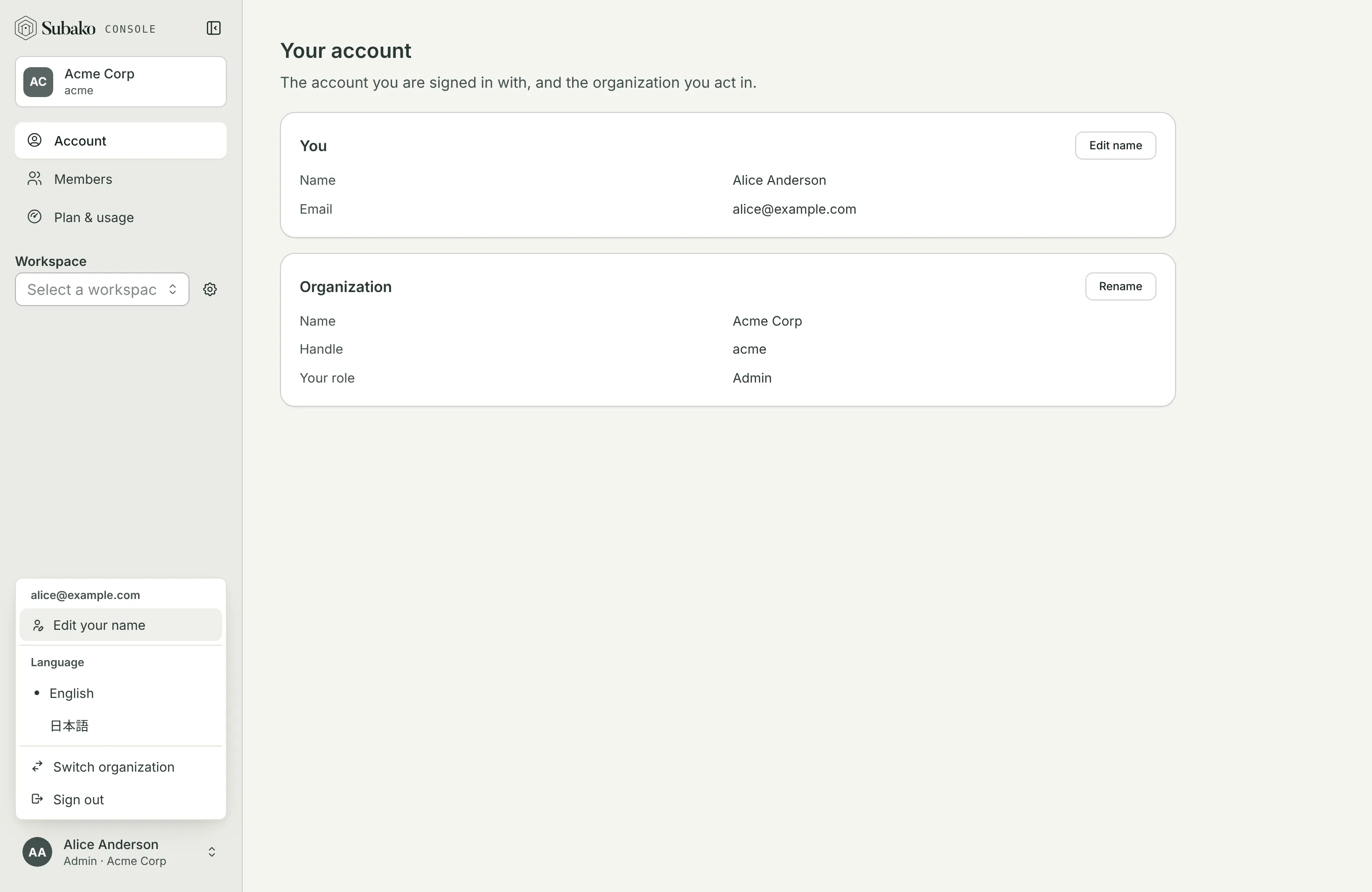
Task: Click the Account person icon in sidebar
Action: click(x=35, y=140)
